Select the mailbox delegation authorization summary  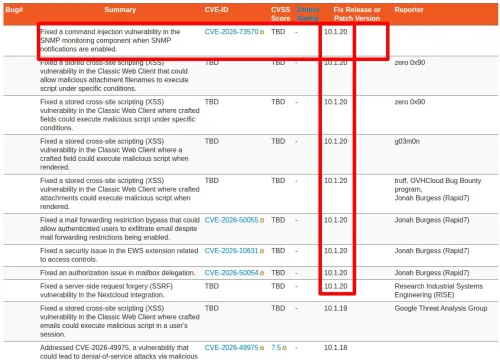pos(117,273)
